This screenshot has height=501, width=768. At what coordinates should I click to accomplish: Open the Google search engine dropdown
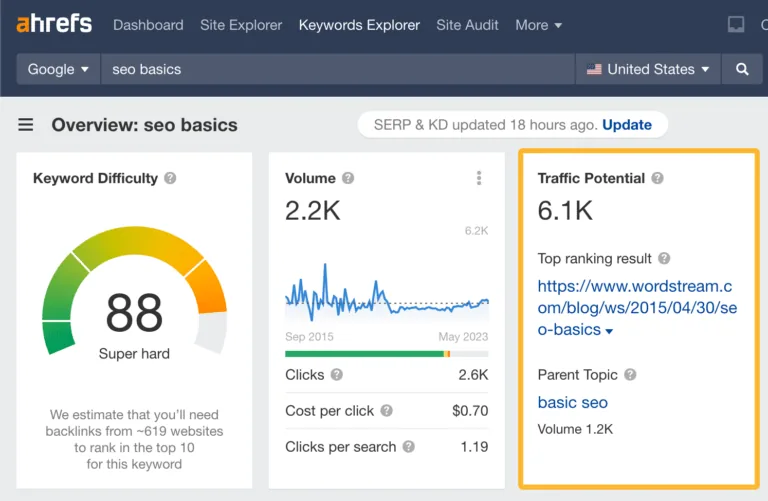pyautogui.click(x=58, y=69)
